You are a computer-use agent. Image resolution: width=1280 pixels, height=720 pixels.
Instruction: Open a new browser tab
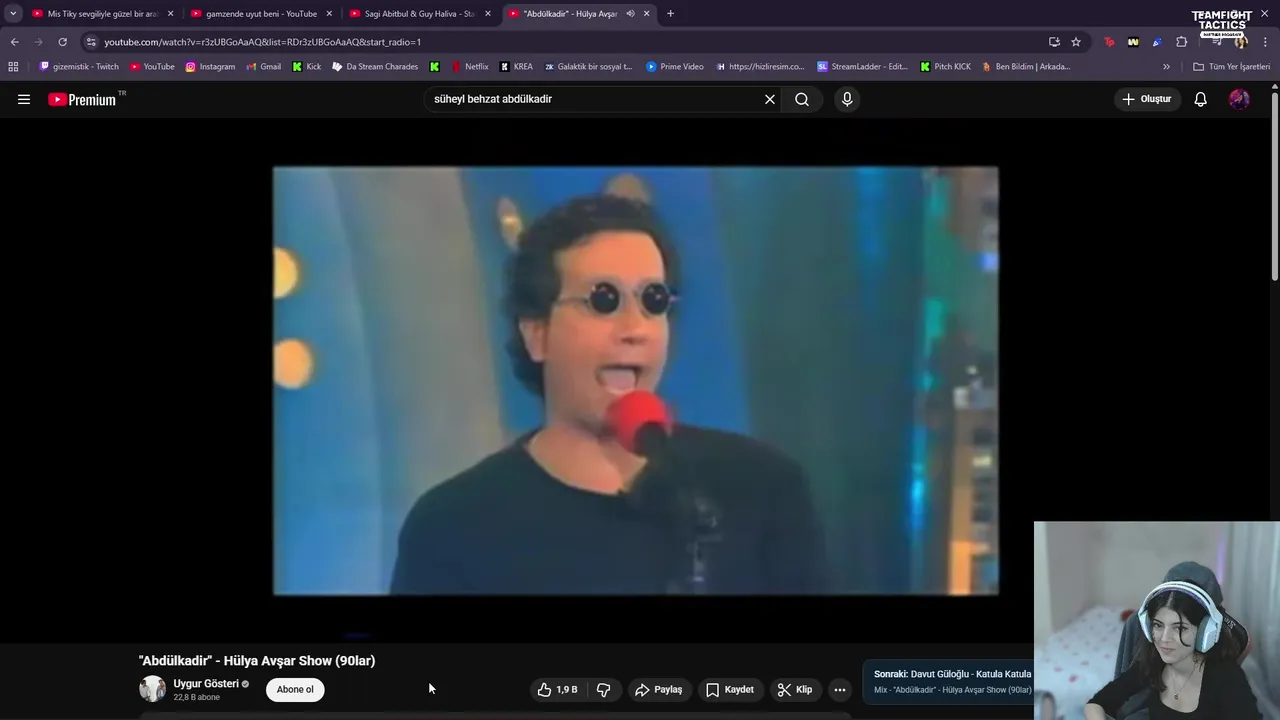point(670,13)
